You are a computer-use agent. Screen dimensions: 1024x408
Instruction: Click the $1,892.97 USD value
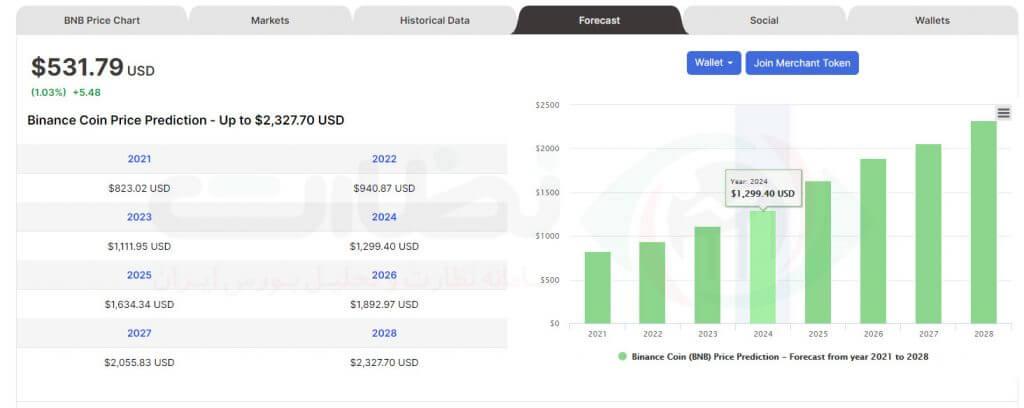[384, 304]
